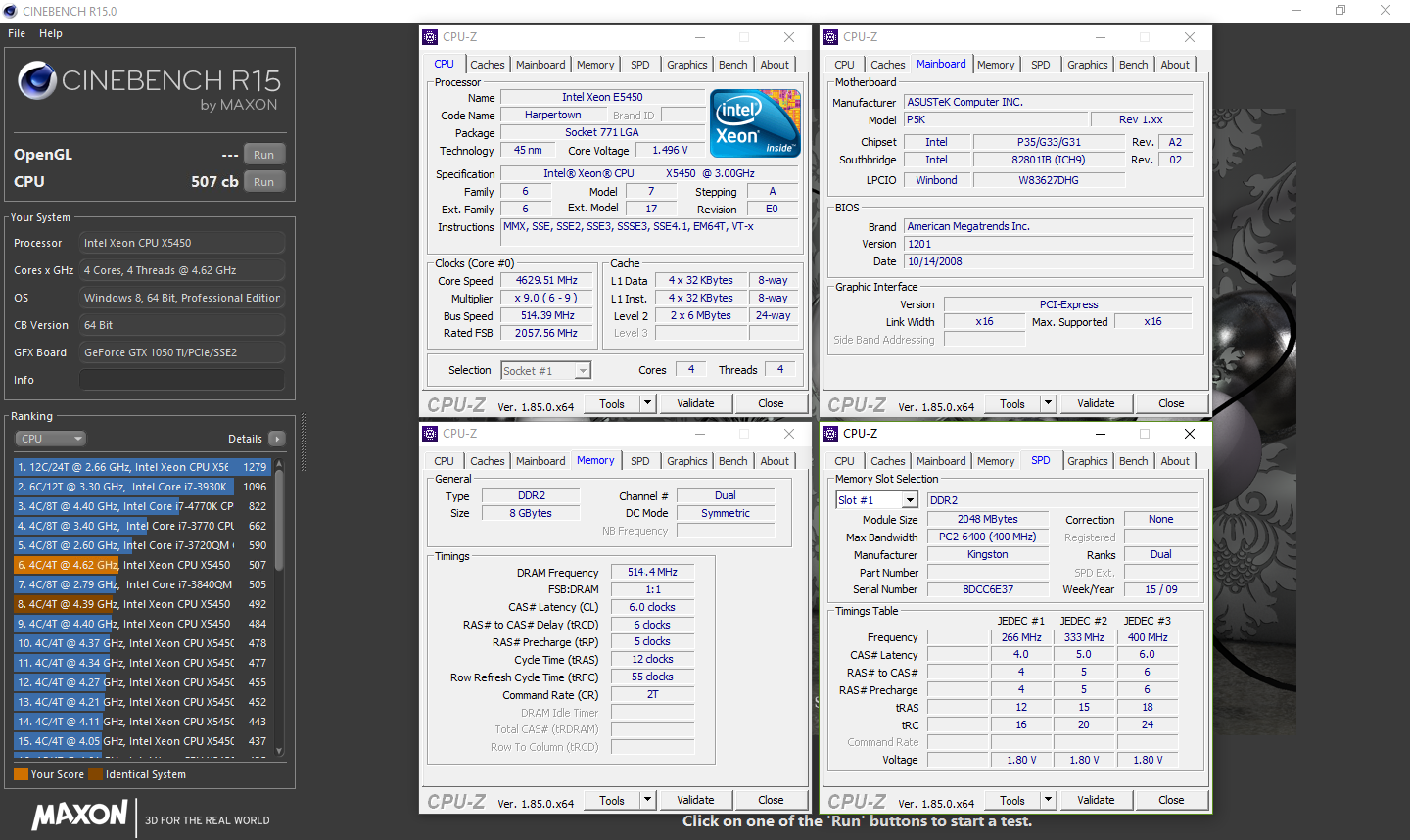Open Tools dropdown arrow in SPD window
The height and width of the screenshot is (840, 1410).
[x=1048, y=800]
